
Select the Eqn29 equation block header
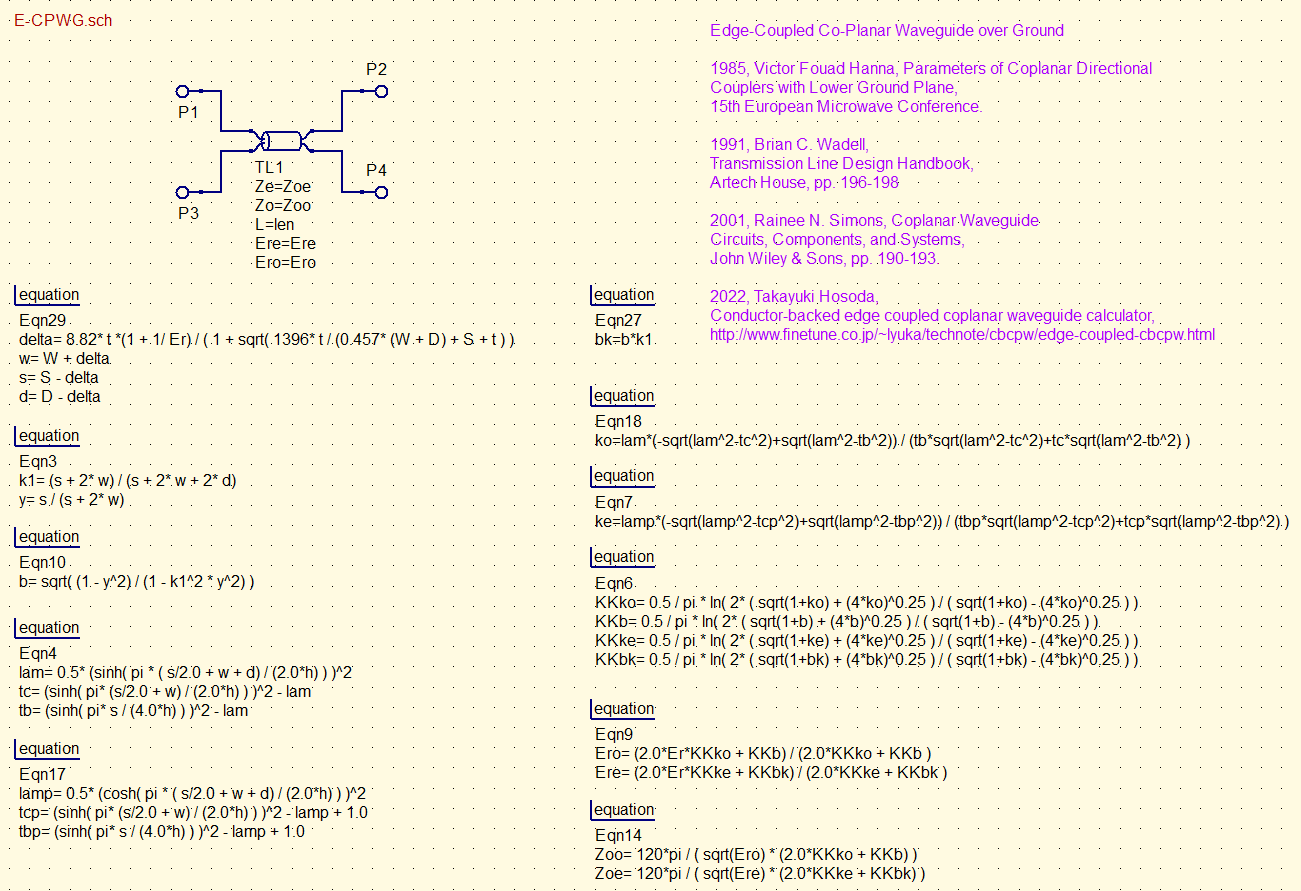tap(48, 295)
